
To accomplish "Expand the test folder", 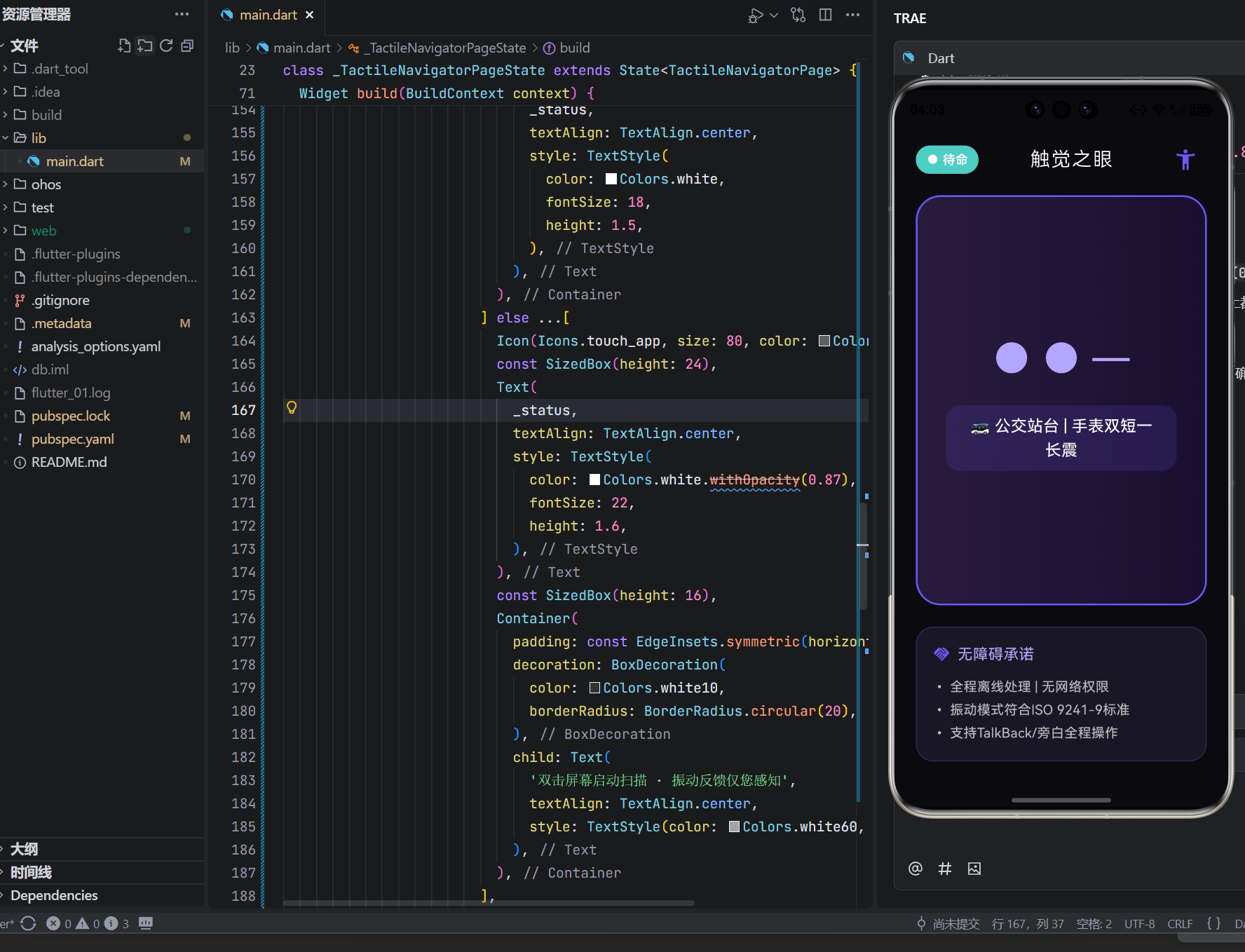I will point(102,208).
